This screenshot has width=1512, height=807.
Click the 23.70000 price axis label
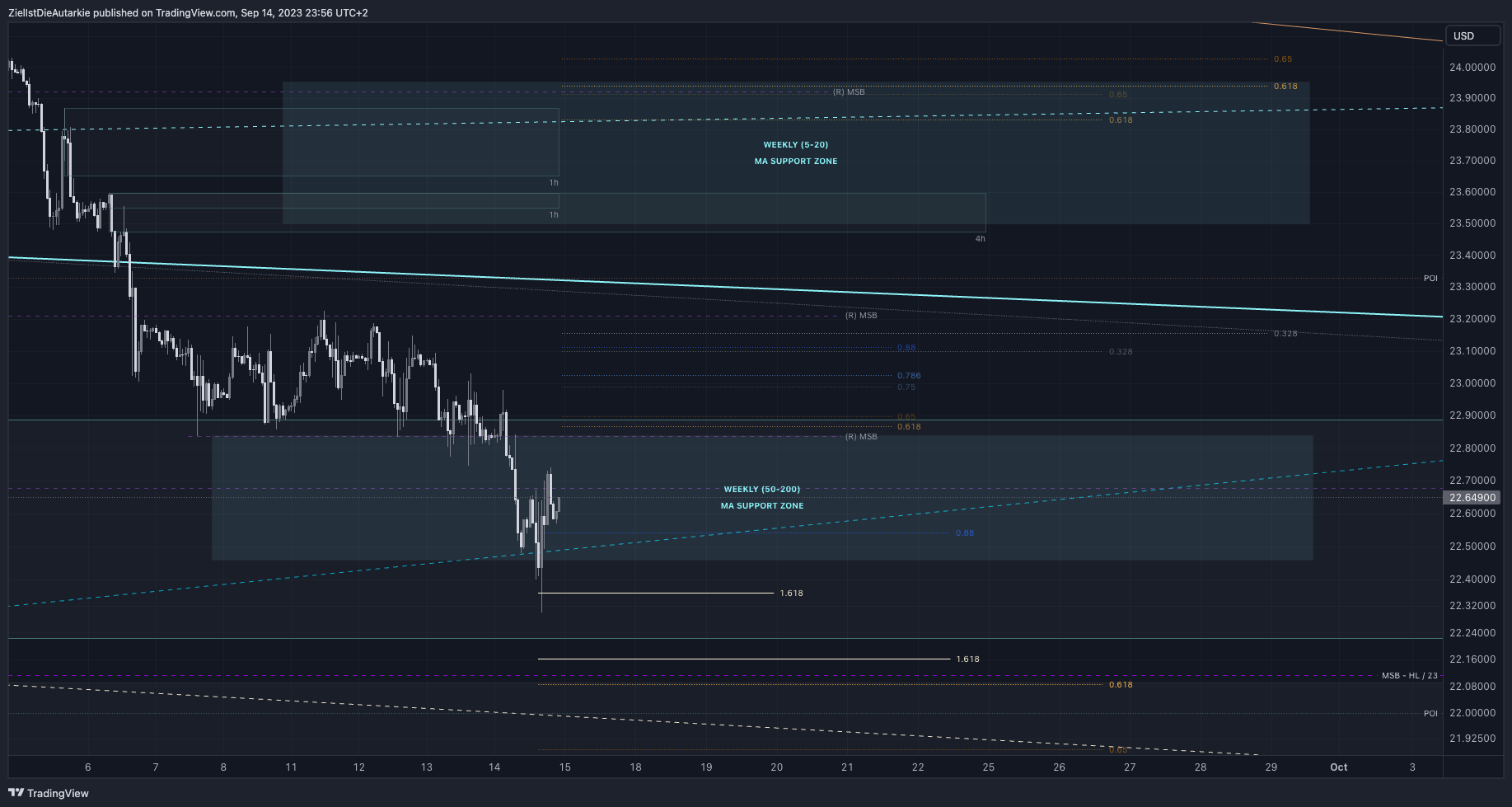coord(1472,161)
